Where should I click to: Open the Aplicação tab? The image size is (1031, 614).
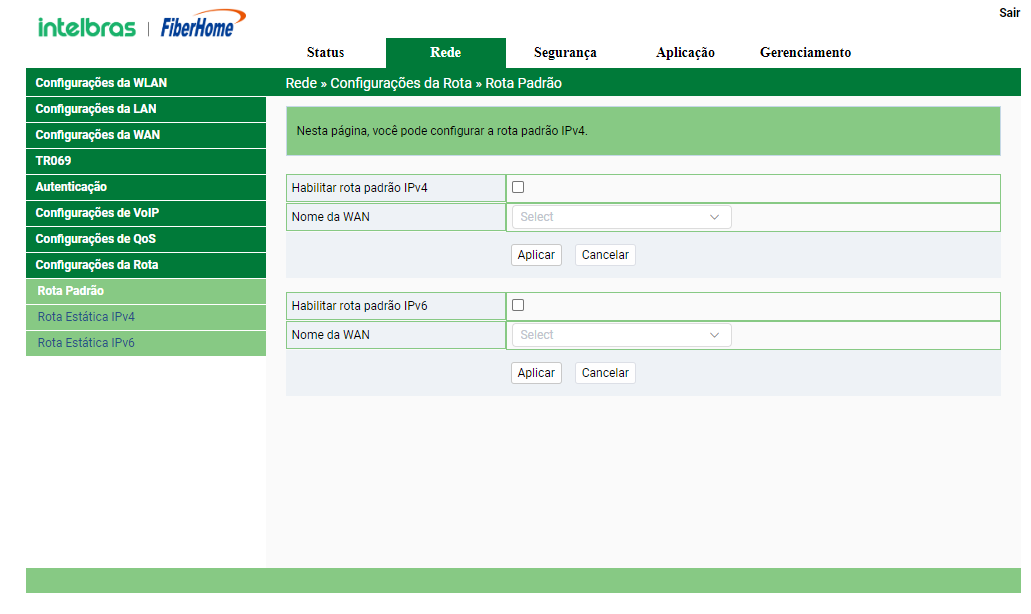pyautogui.click(x=685, y=53)
